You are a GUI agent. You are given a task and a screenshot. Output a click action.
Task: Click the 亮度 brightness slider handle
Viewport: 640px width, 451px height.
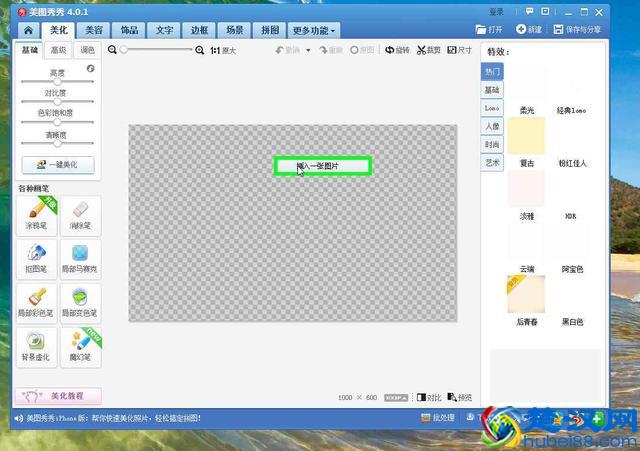pos(57,82)
